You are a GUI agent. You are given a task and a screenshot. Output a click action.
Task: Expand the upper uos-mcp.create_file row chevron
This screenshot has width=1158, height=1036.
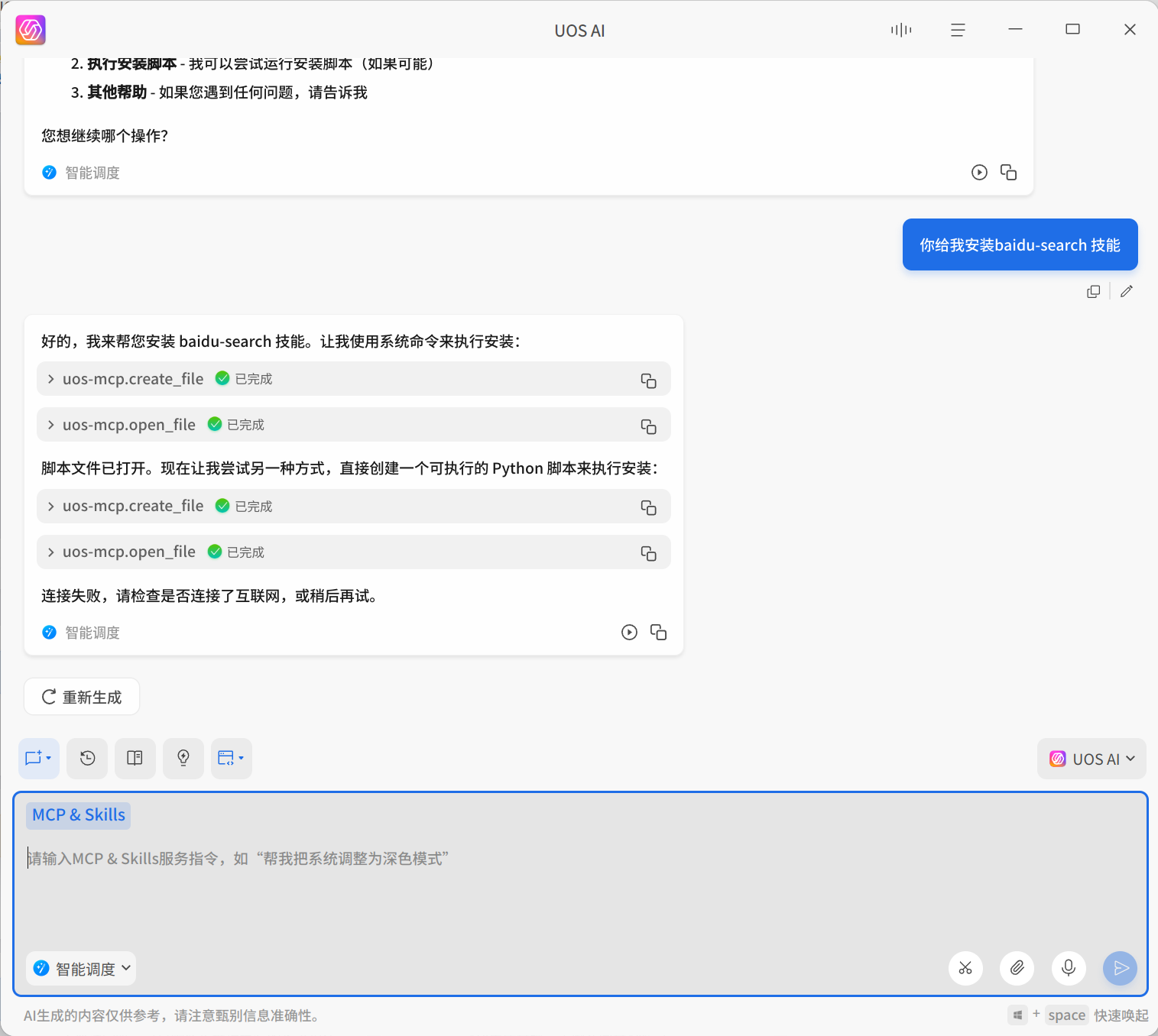tap(50, 379)
